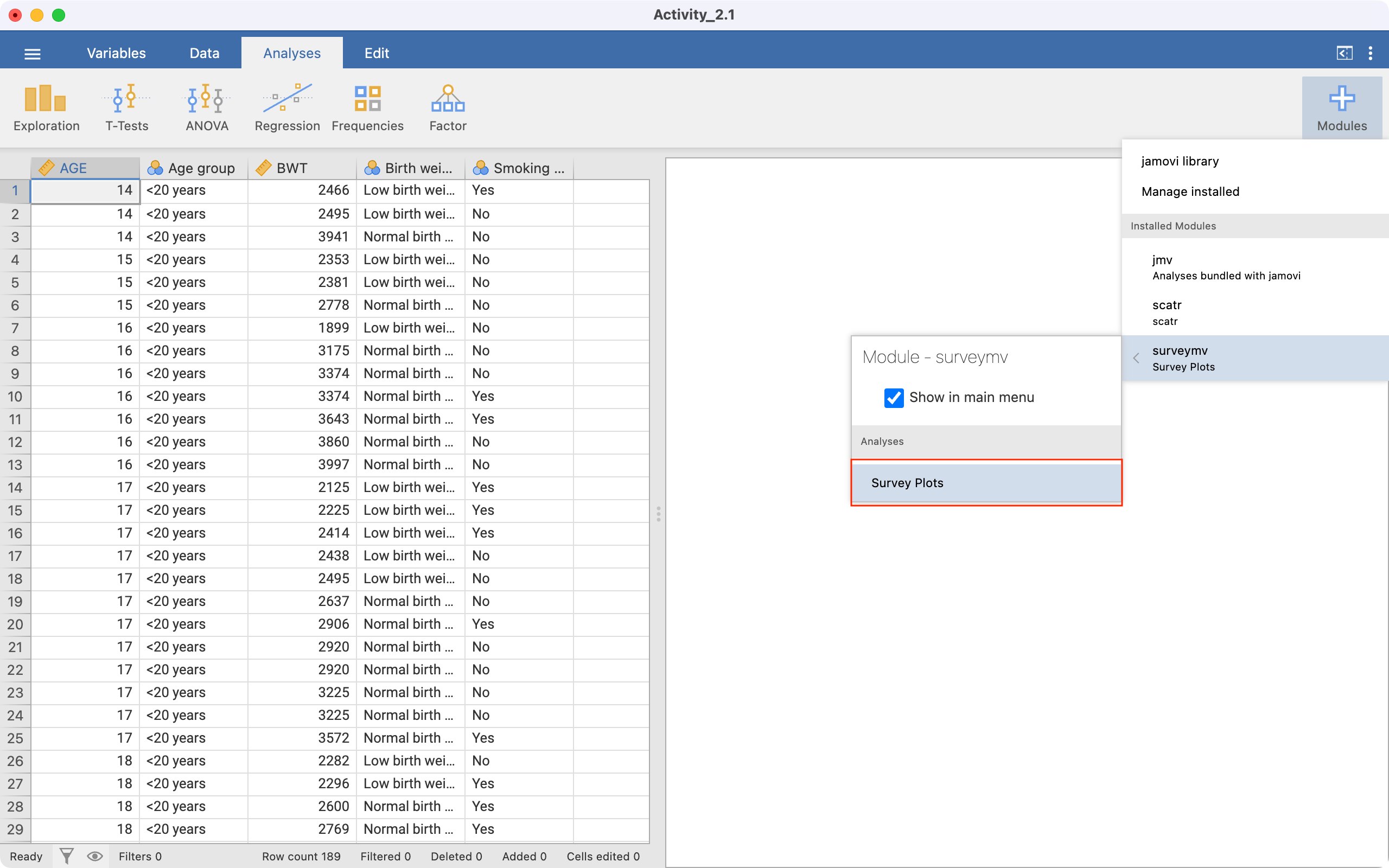Select Survey Plots analysis

pyautogui.click(x=985, y=483)
